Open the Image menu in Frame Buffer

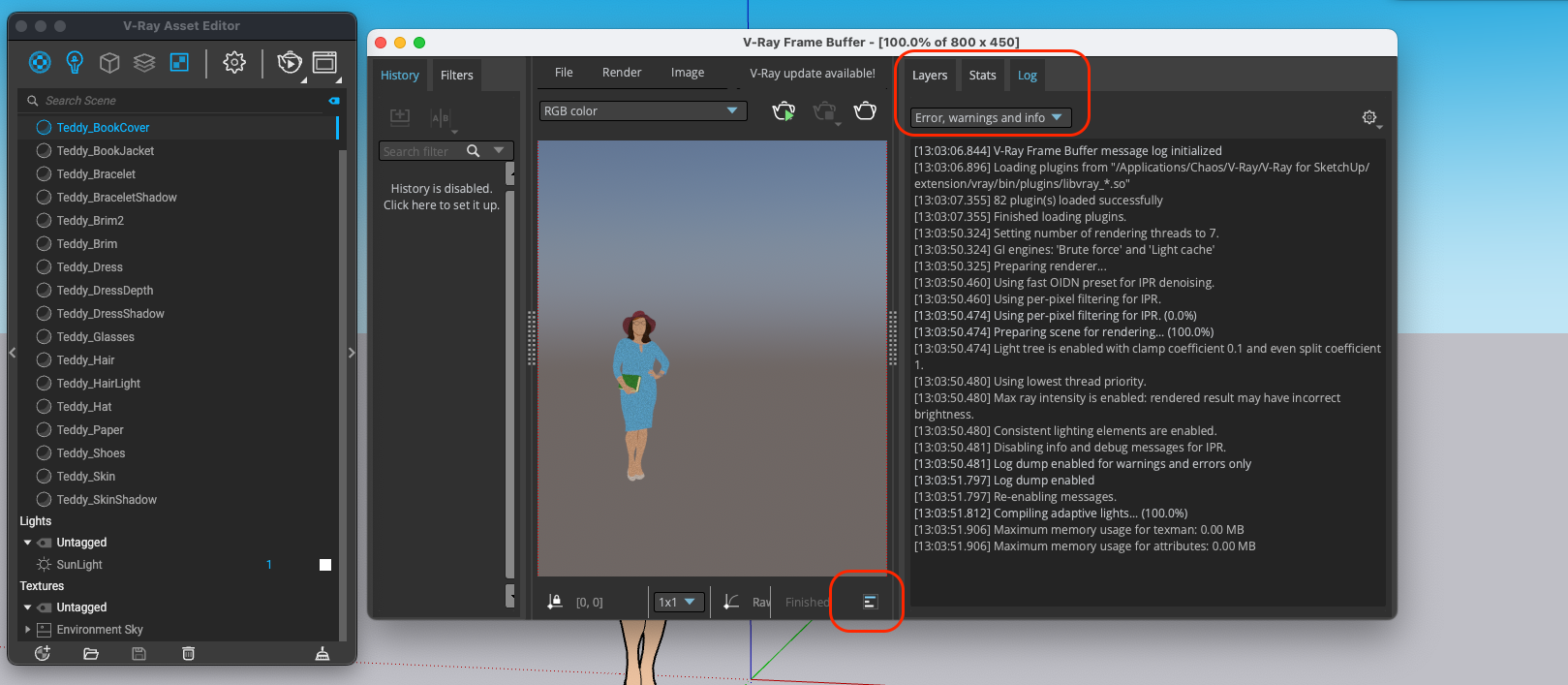point(688,73)
